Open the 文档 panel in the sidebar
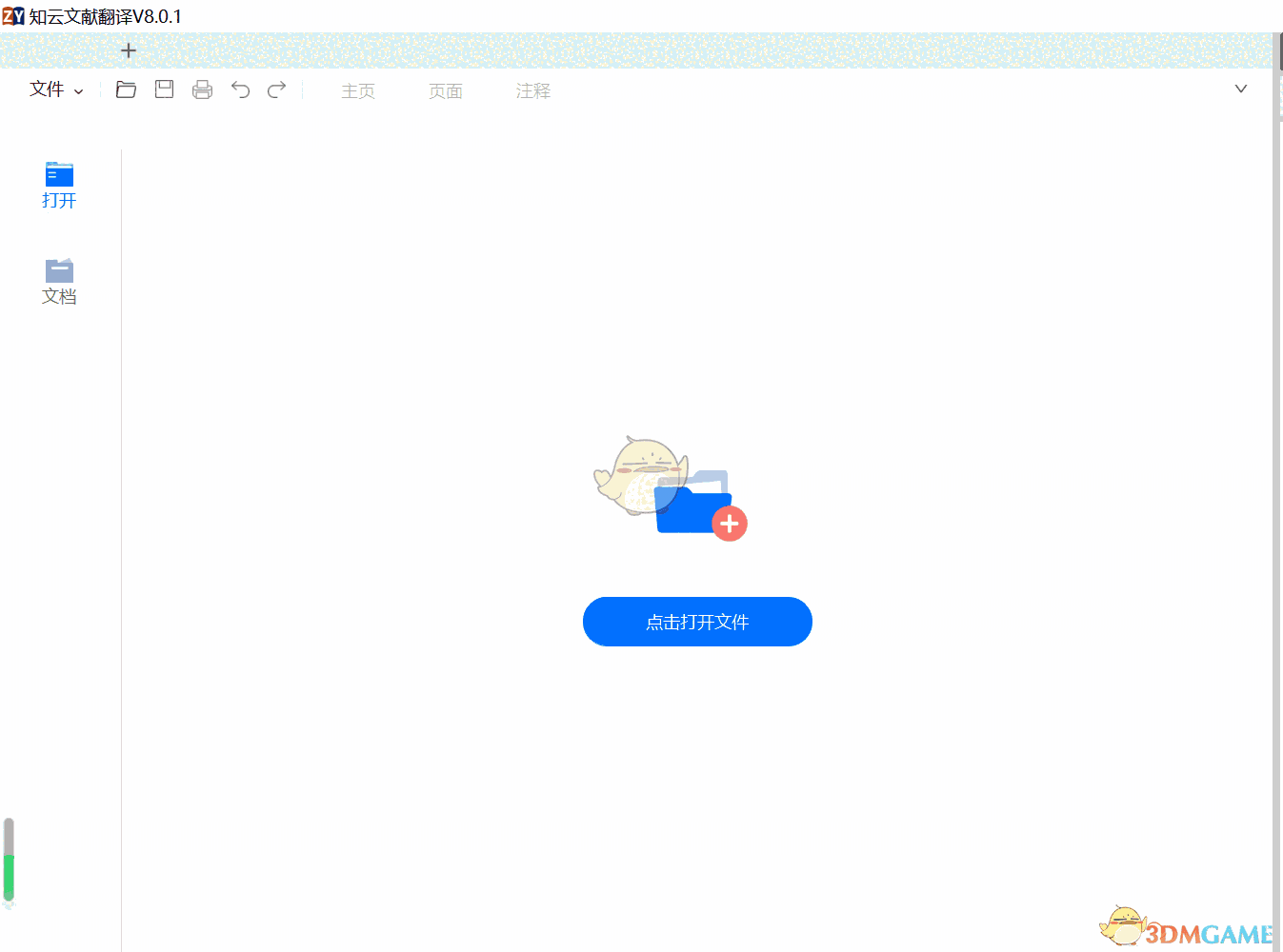Viewport: 1283px width, 952px height. pos(58,279)
